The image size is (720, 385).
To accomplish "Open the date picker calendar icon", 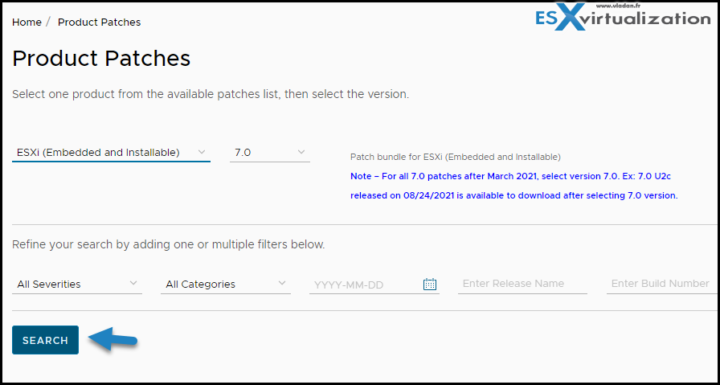I will coord(429,284).
